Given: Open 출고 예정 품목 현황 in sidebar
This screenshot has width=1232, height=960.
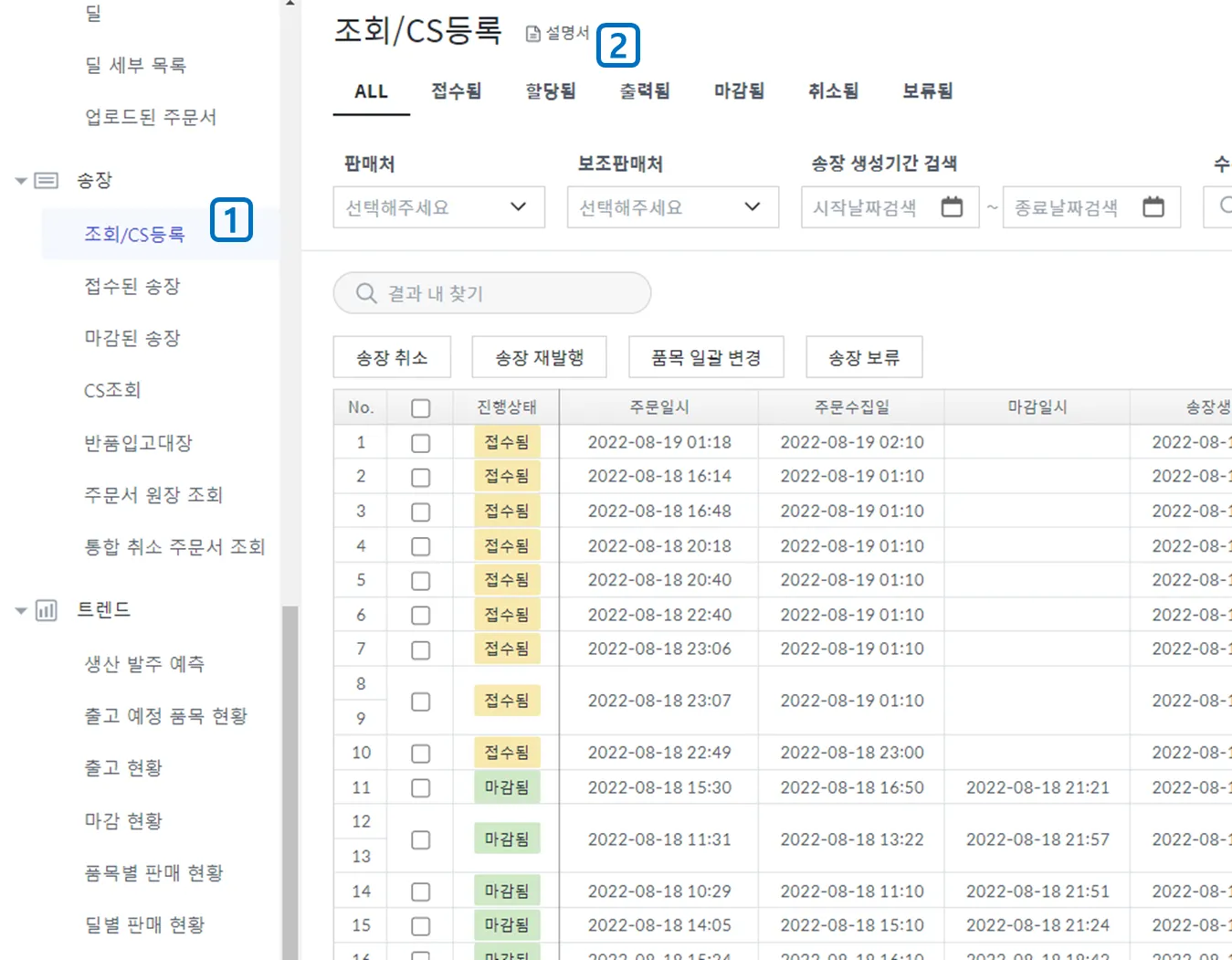Looking at the screenshot, I should [x=166, y=716].
